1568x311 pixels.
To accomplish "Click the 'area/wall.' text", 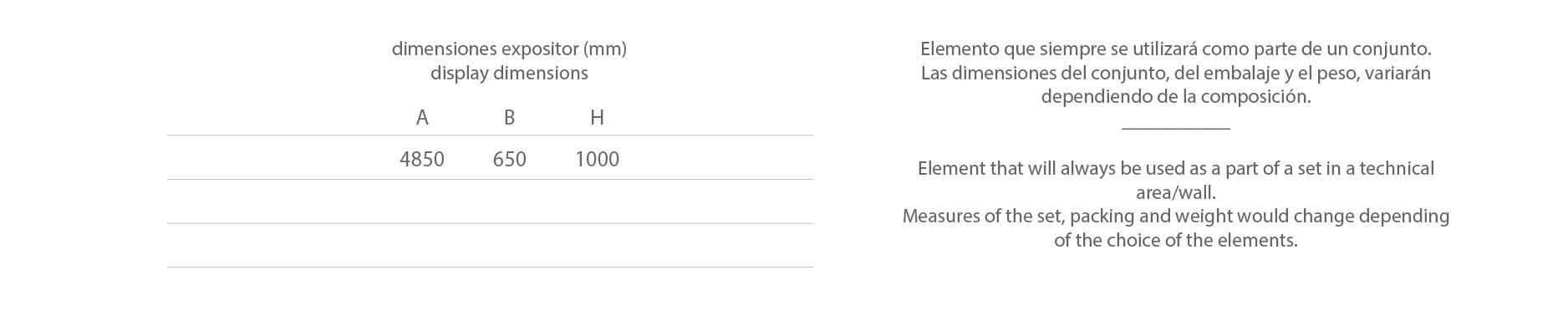I will point(1176,193).
